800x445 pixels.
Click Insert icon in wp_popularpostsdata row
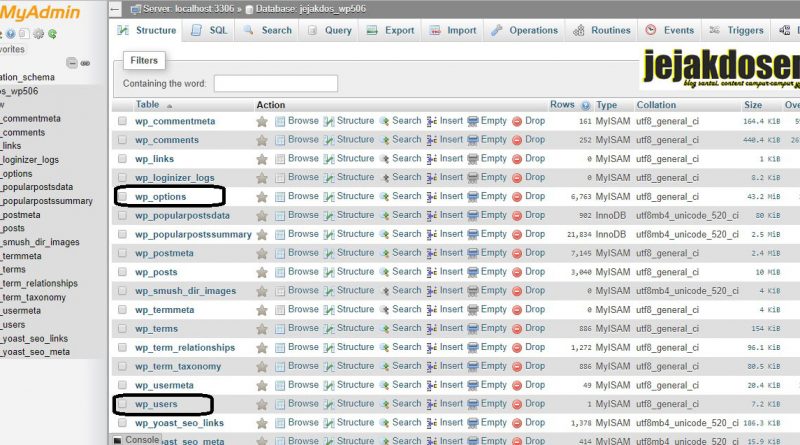[432, 215]
